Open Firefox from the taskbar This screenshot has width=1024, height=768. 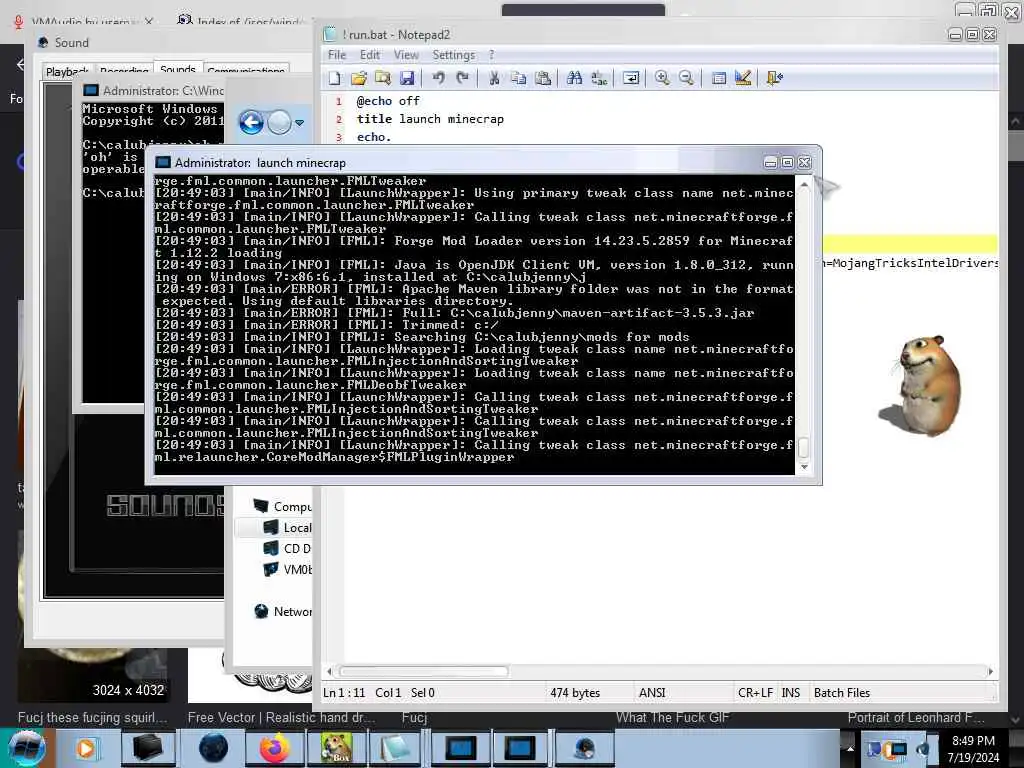tap(275, 748)
